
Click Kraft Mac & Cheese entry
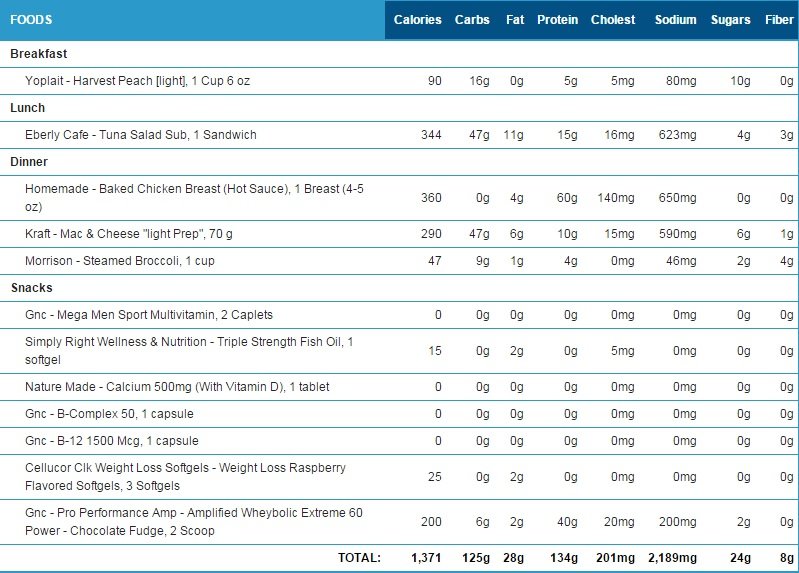(x=129, y=233)
